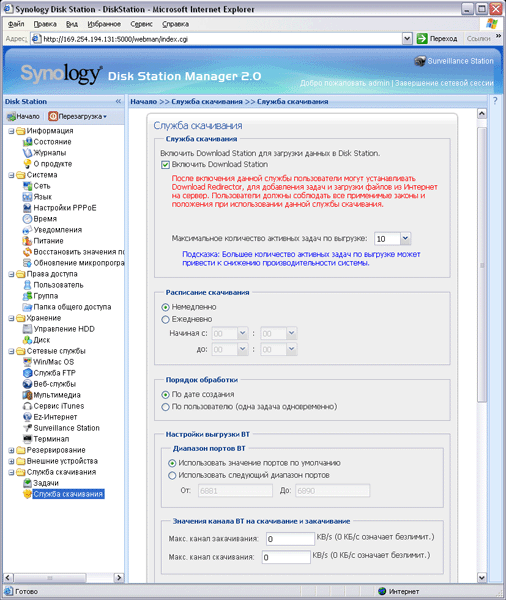506x600 pixels.
Task: Open the Ez-Интернет icon
Action: [x=27, y=417]
